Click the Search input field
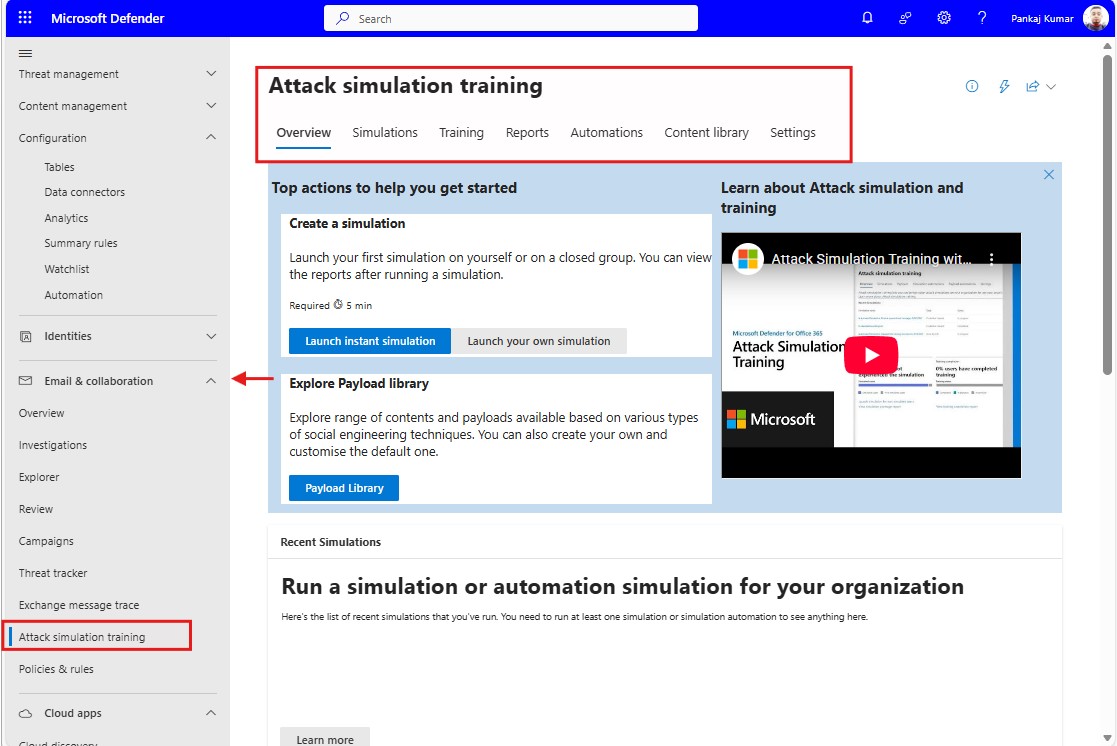The image size is (1117, 746). coord(510,17)
